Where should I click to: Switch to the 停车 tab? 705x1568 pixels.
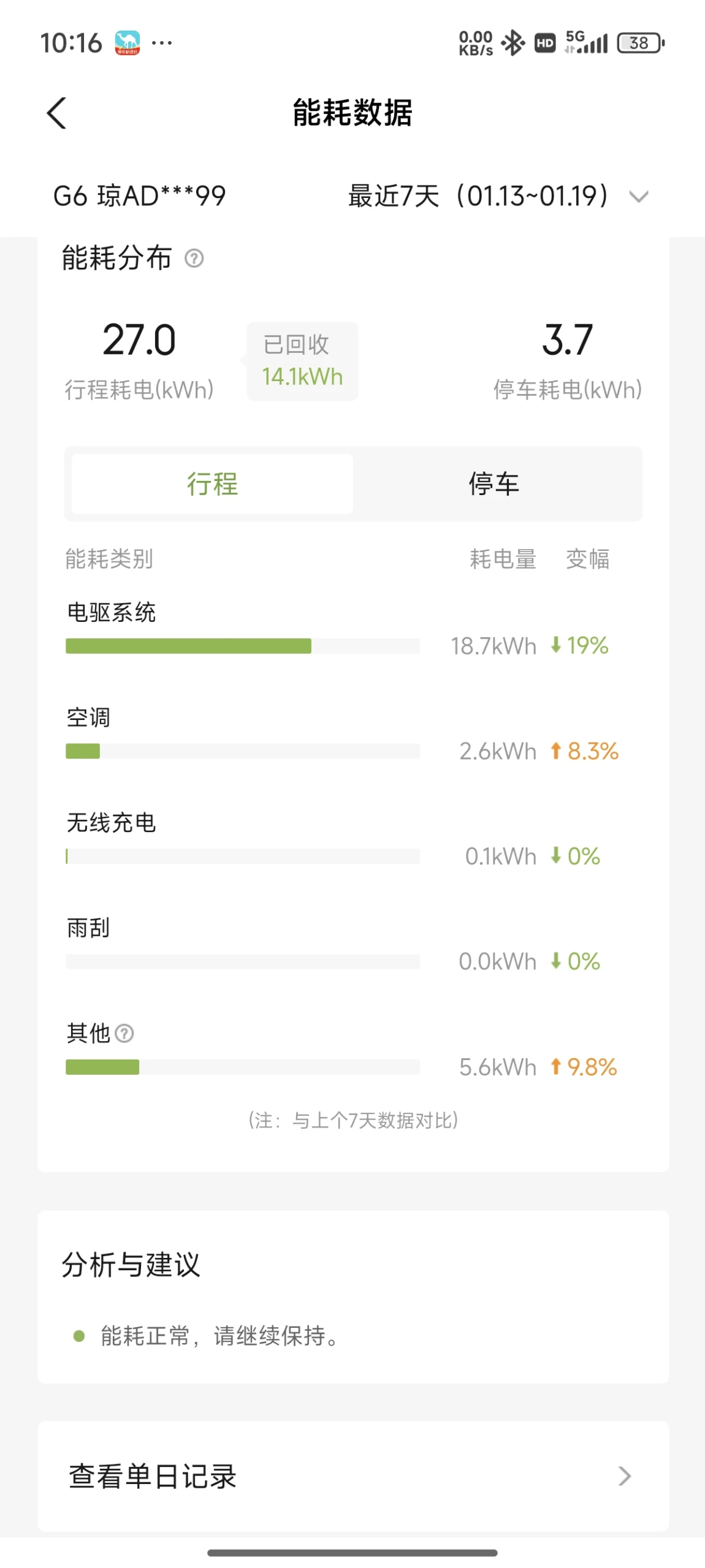(x=494, y=483)
